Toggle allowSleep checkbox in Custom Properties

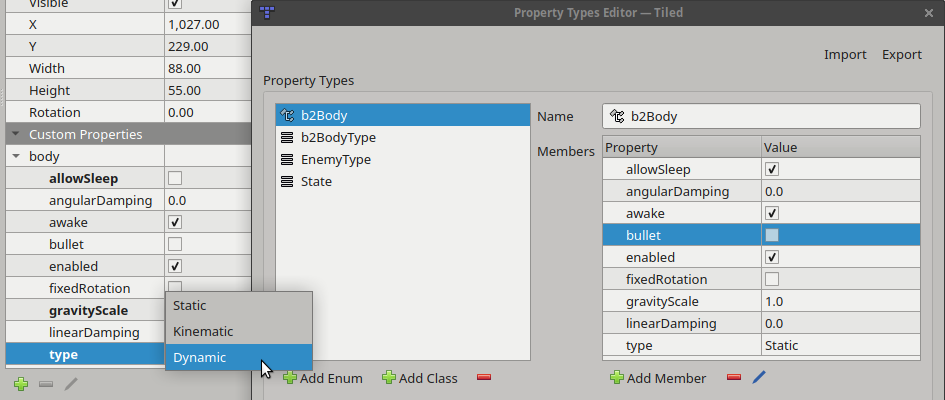click(175, 178)
